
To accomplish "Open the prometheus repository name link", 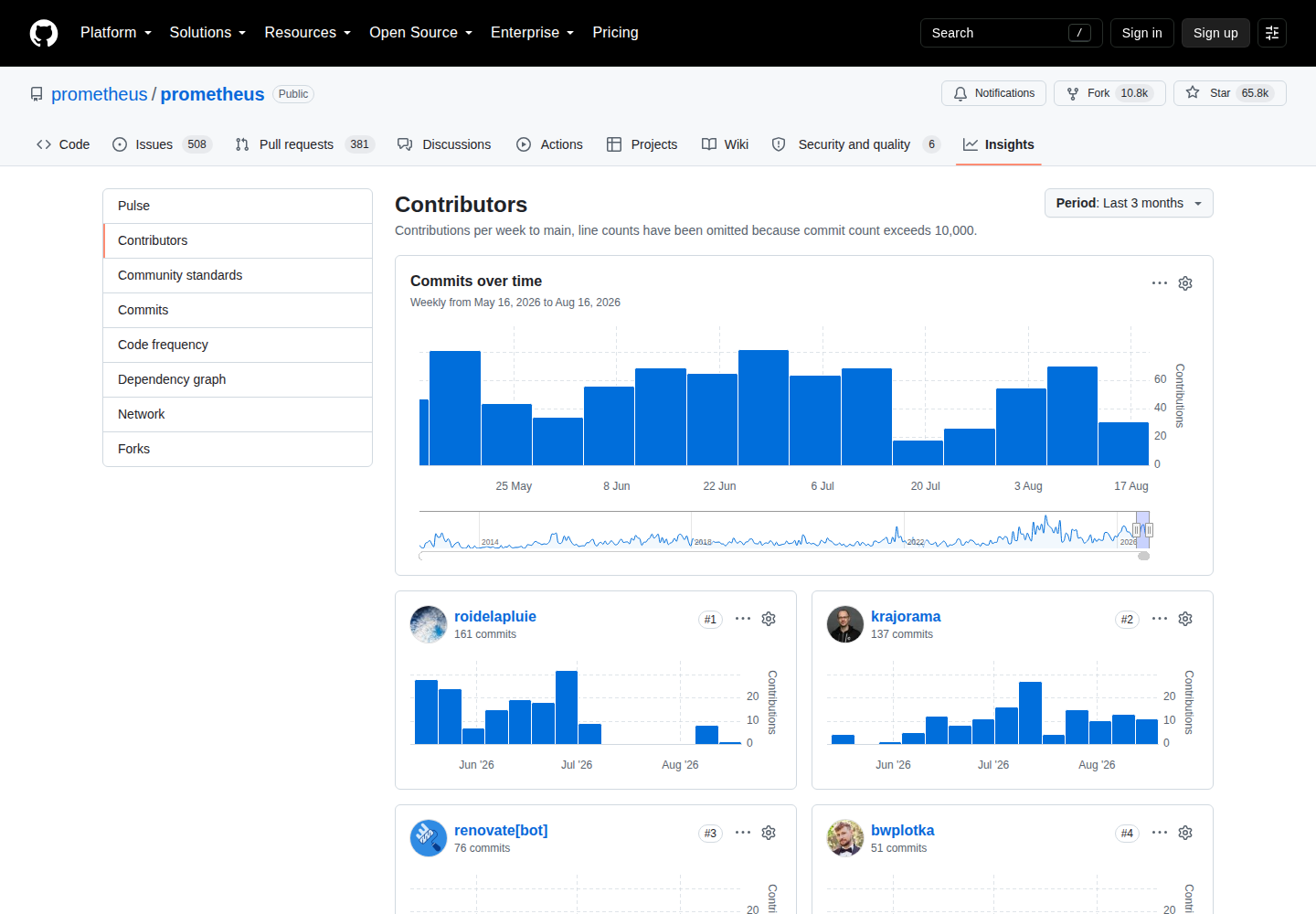I will (x=212, y=94).
